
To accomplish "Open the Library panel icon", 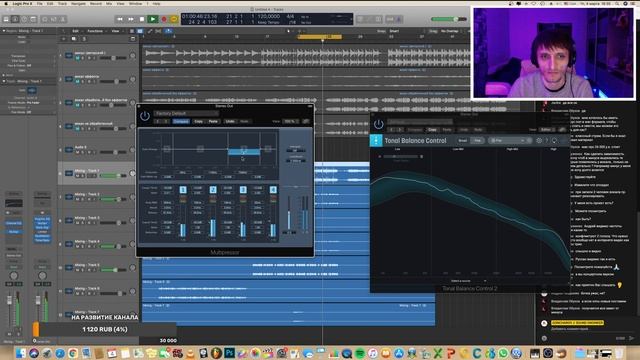I will coord(6,19).
